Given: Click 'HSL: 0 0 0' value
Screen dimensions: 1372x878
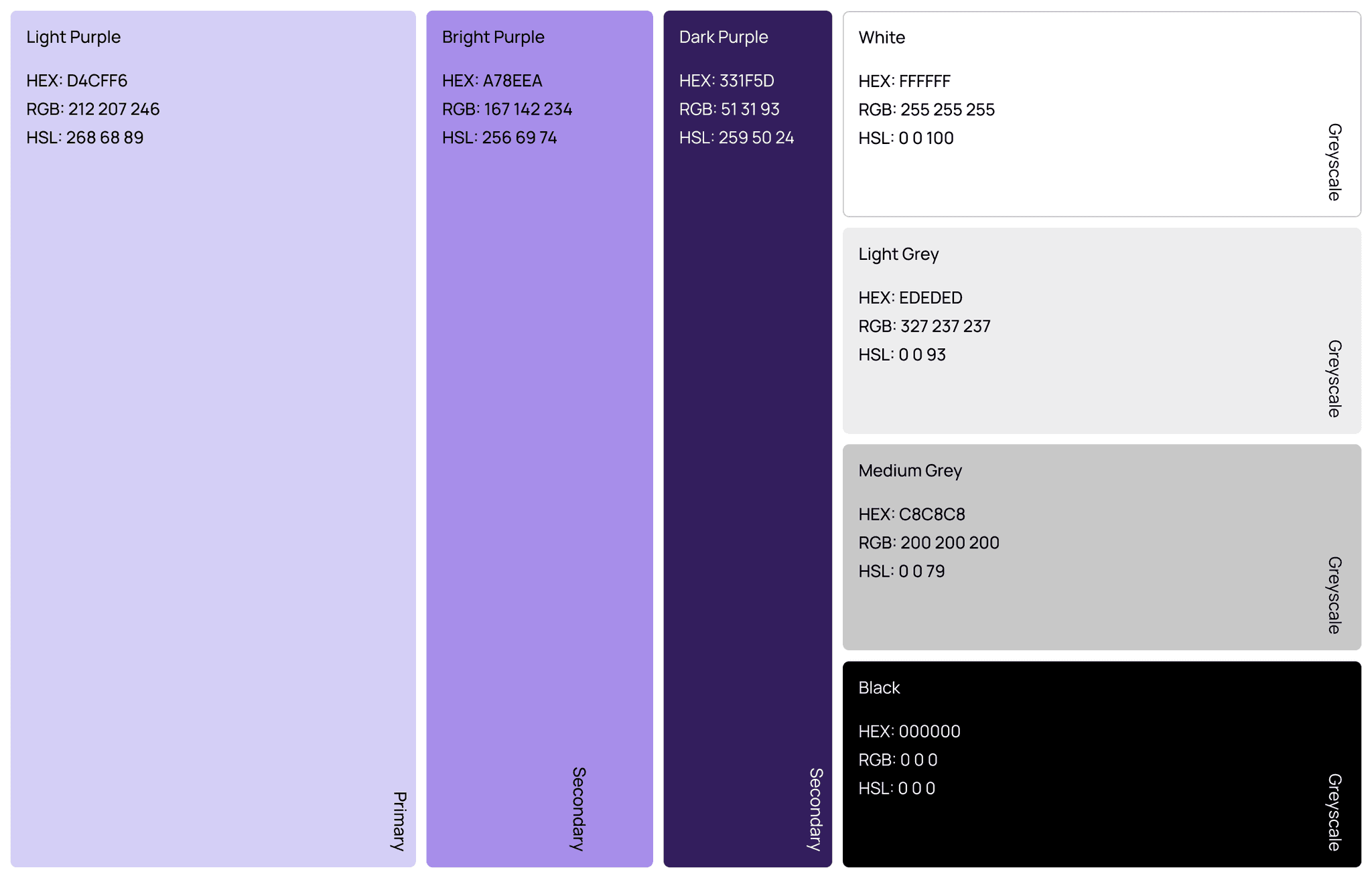Looking at the screenshot, I should tap(897, 788).
